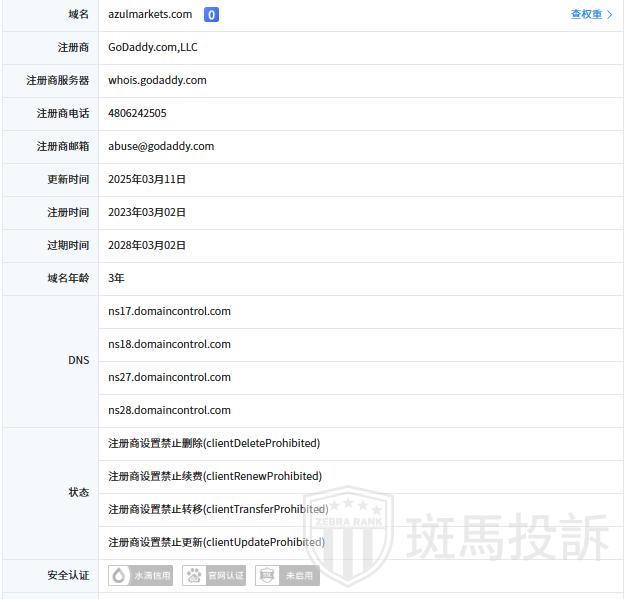628x599 pixels.
Task: Click the expiry date 2028年03月02日
Action: [147, 245]
